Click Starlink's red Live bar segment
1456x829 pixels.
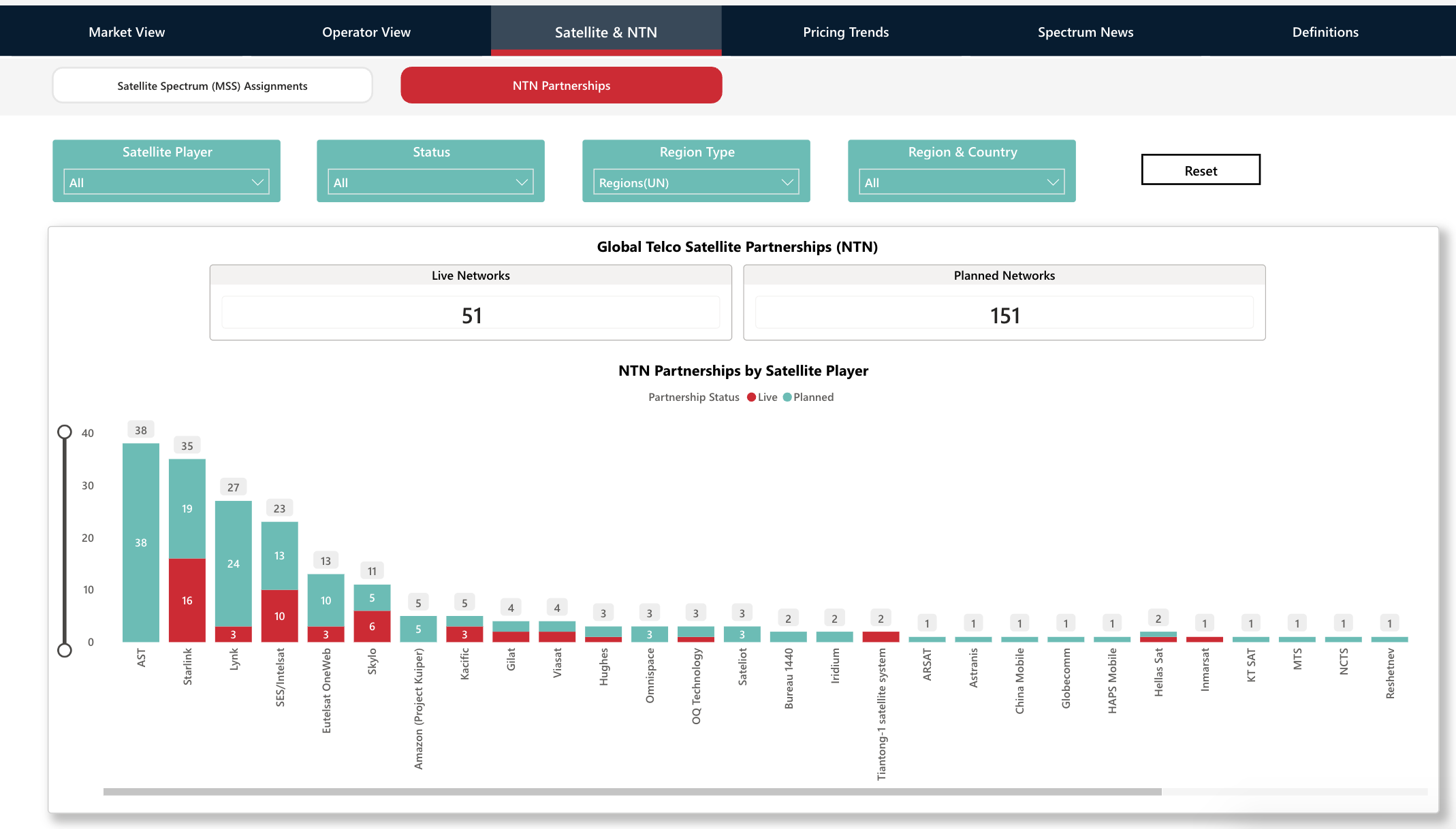coord(187,600)
